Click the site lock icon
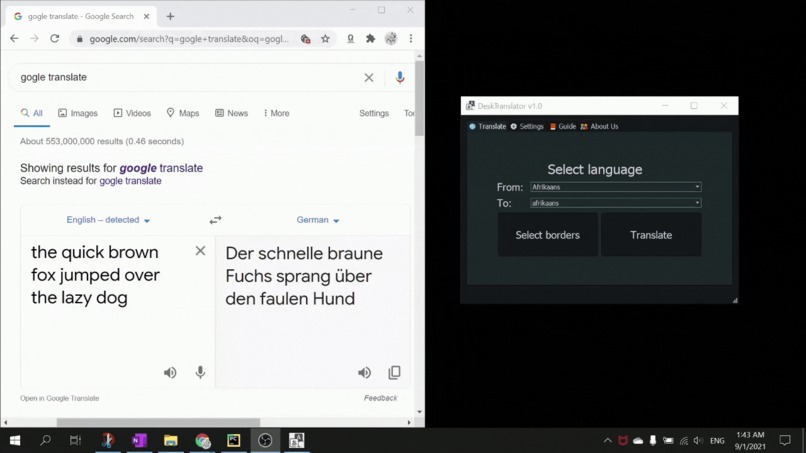Screen dimensions: 806x453 [79, 39]
